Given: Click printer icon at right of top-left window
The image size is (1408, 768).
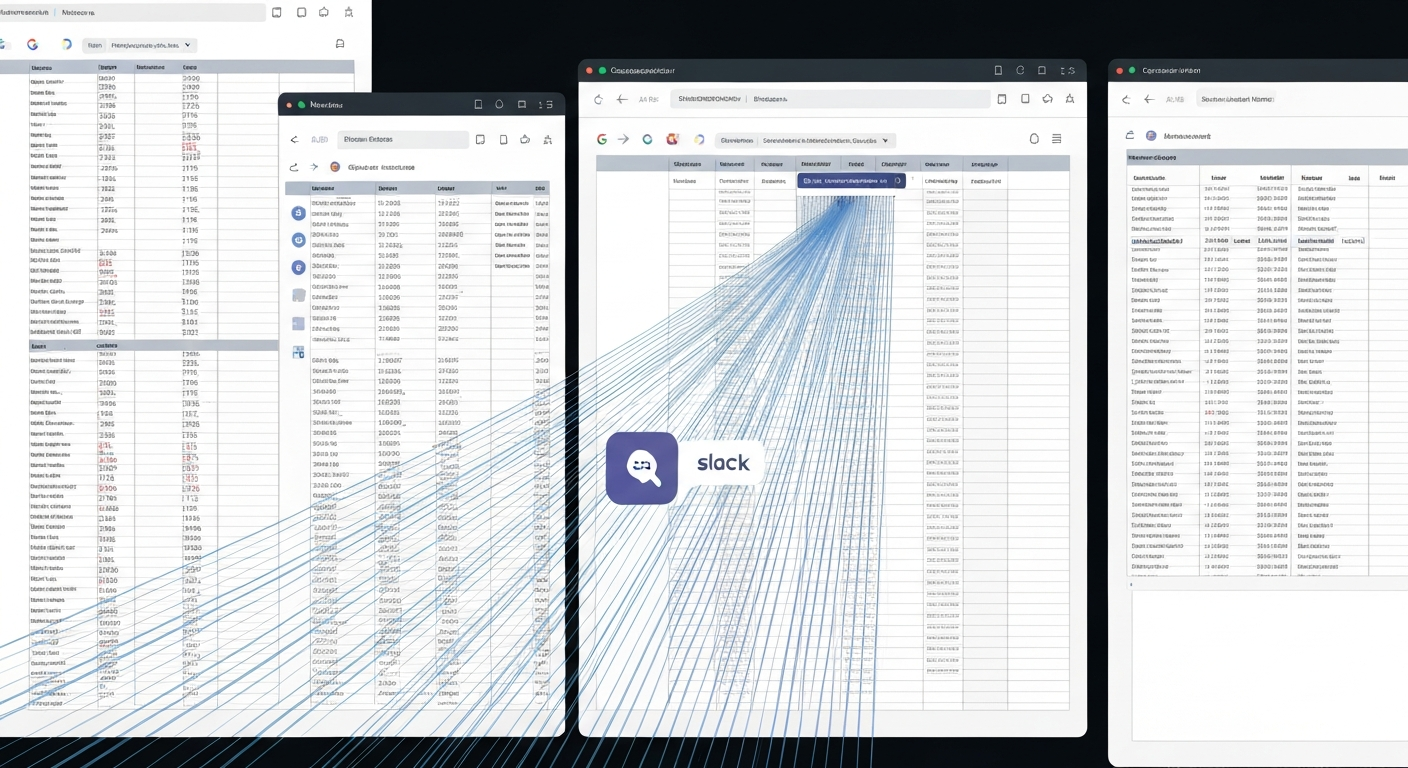Looking at the screenshot, I should (340, 44).
